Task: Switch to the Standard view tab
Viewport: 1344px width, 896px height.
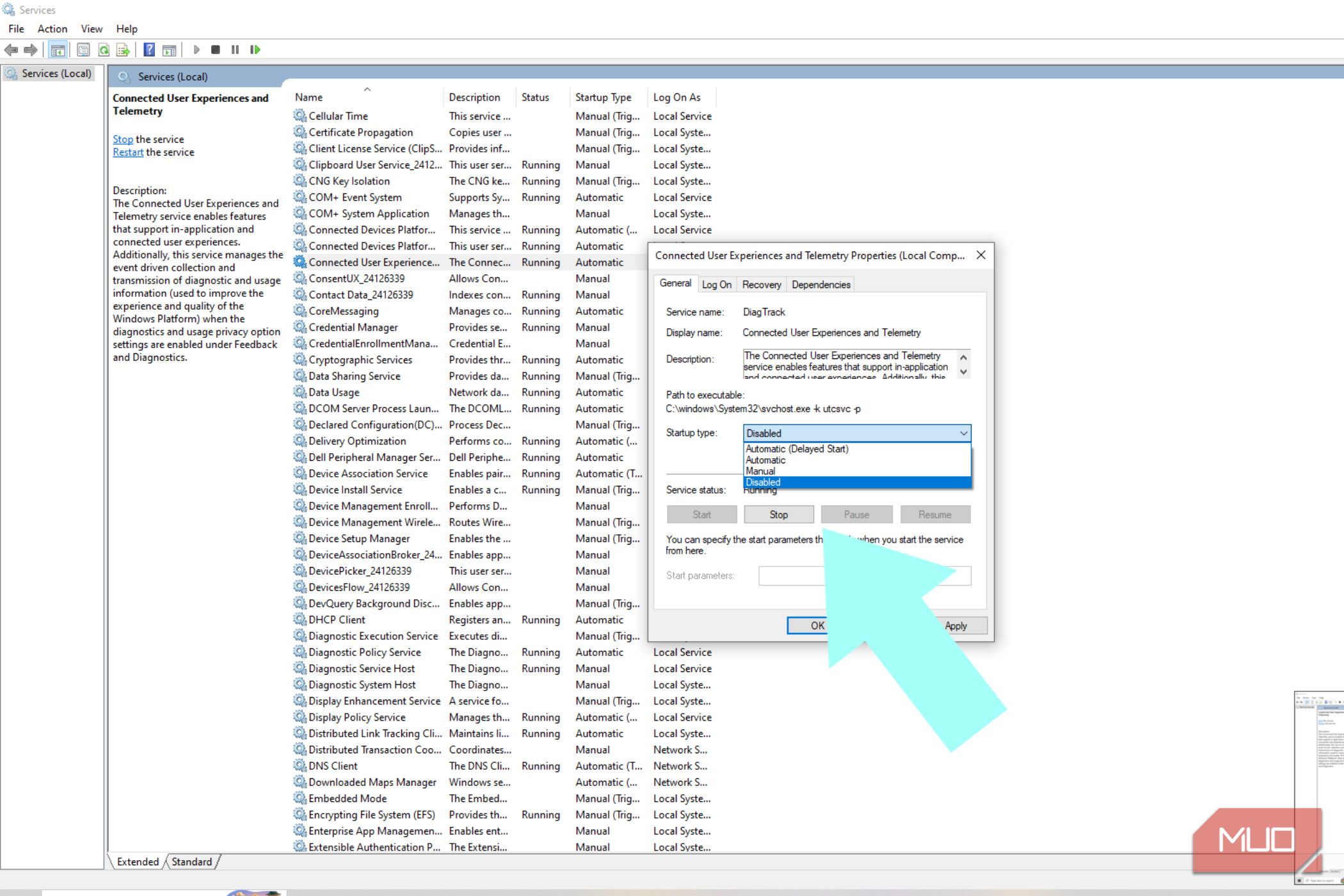Action: pyautogui.click(x=191, y=861)
